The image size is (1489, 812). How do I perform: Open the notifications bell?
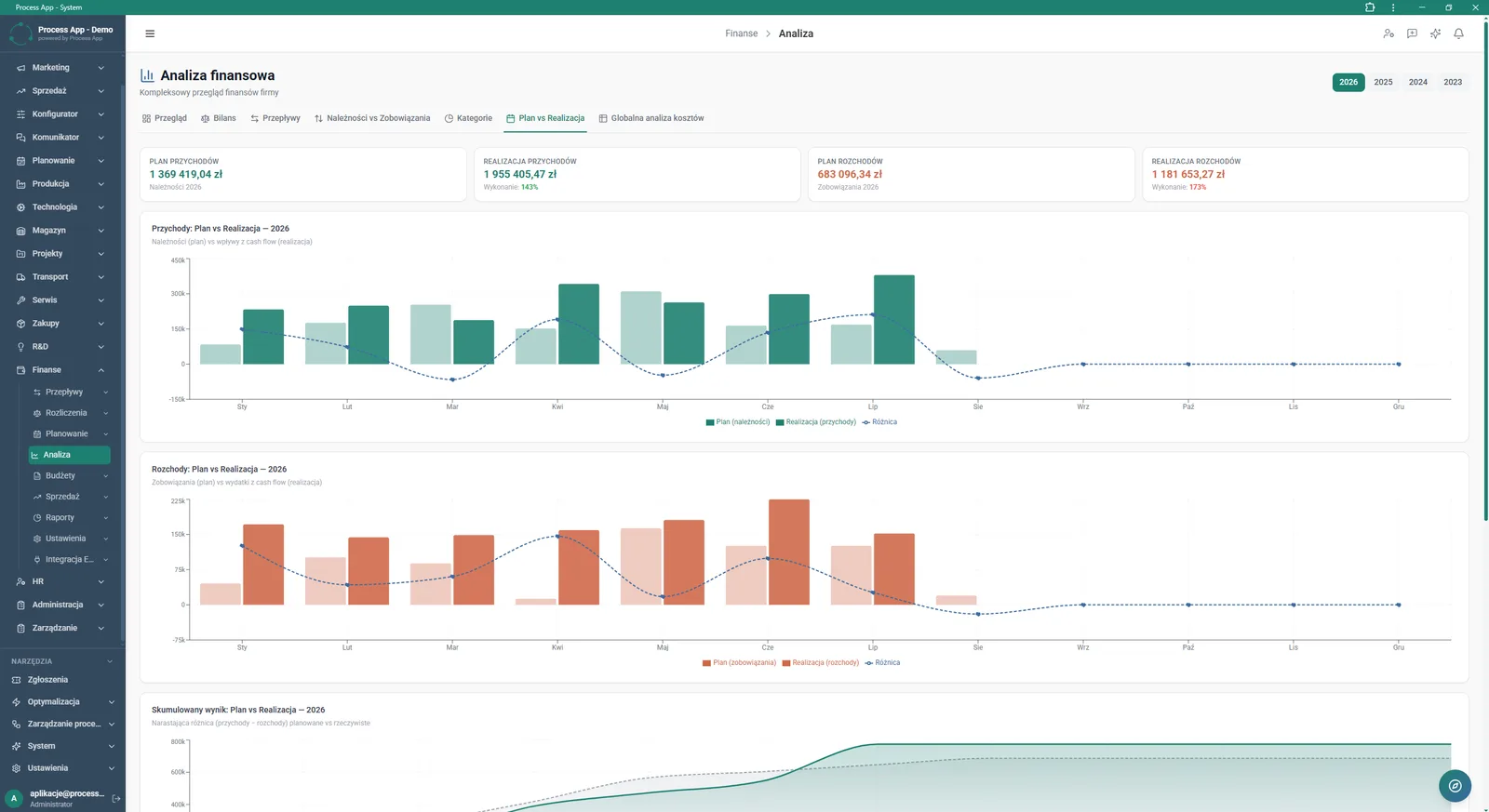point(1458,33)
